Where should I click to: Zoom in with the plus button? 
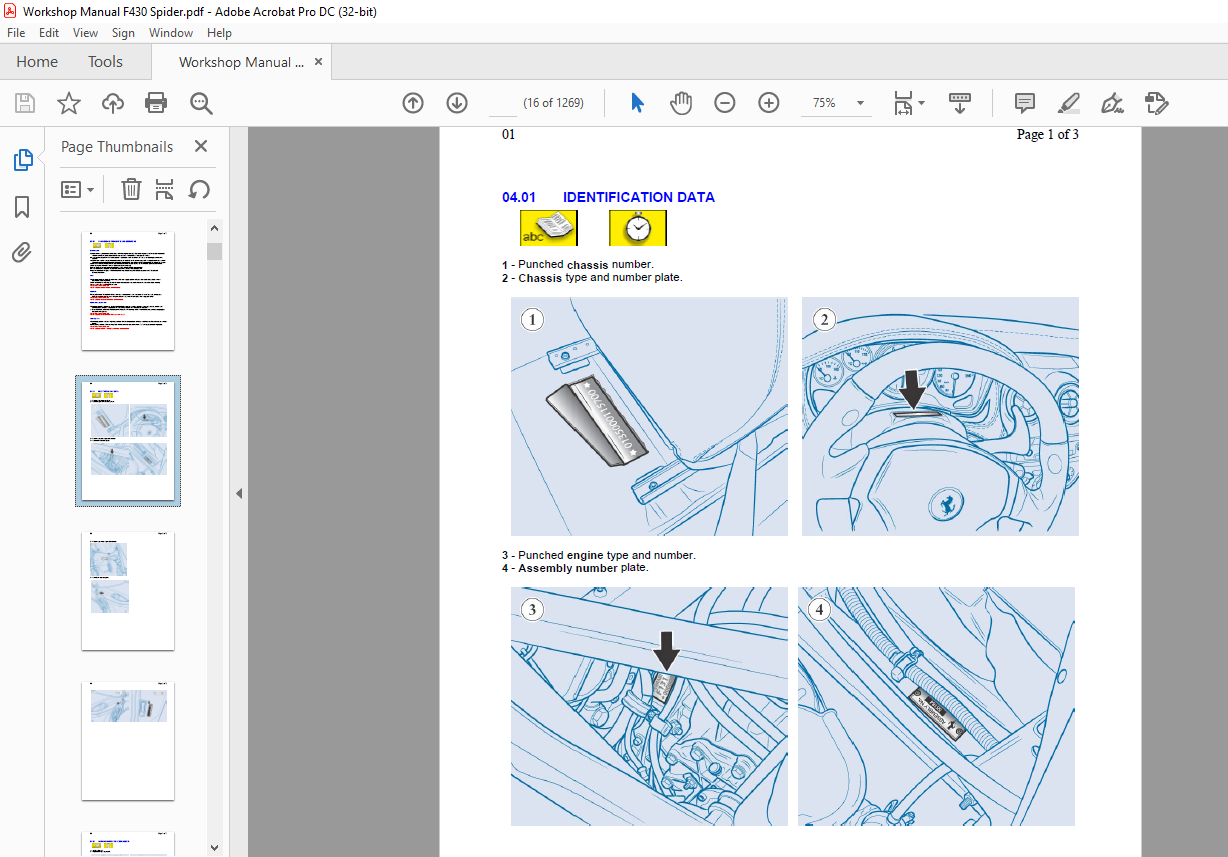coord(769,103)
